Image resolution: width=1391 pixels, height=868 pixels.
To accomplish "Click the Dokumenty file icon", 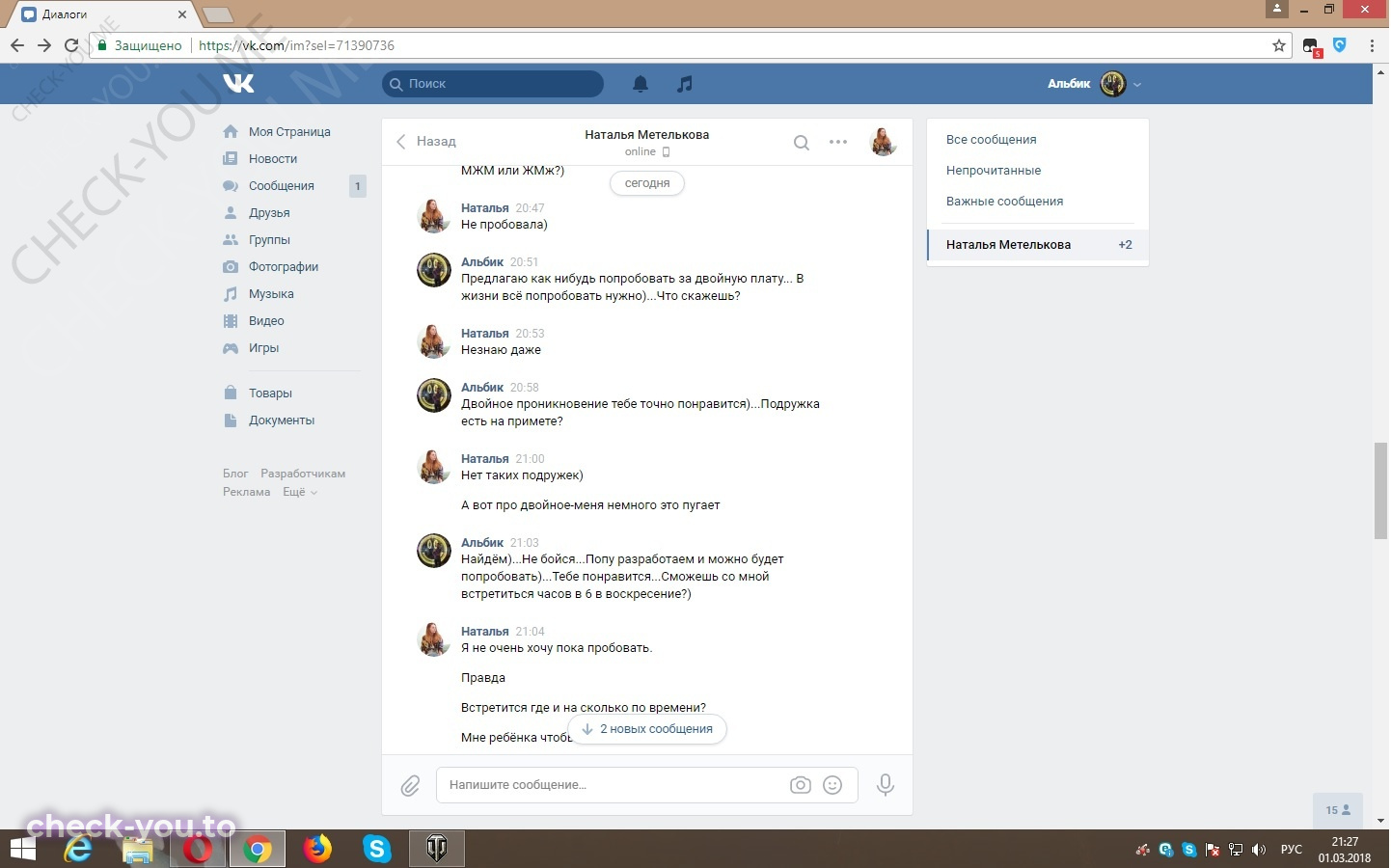I will click(231, 420).
